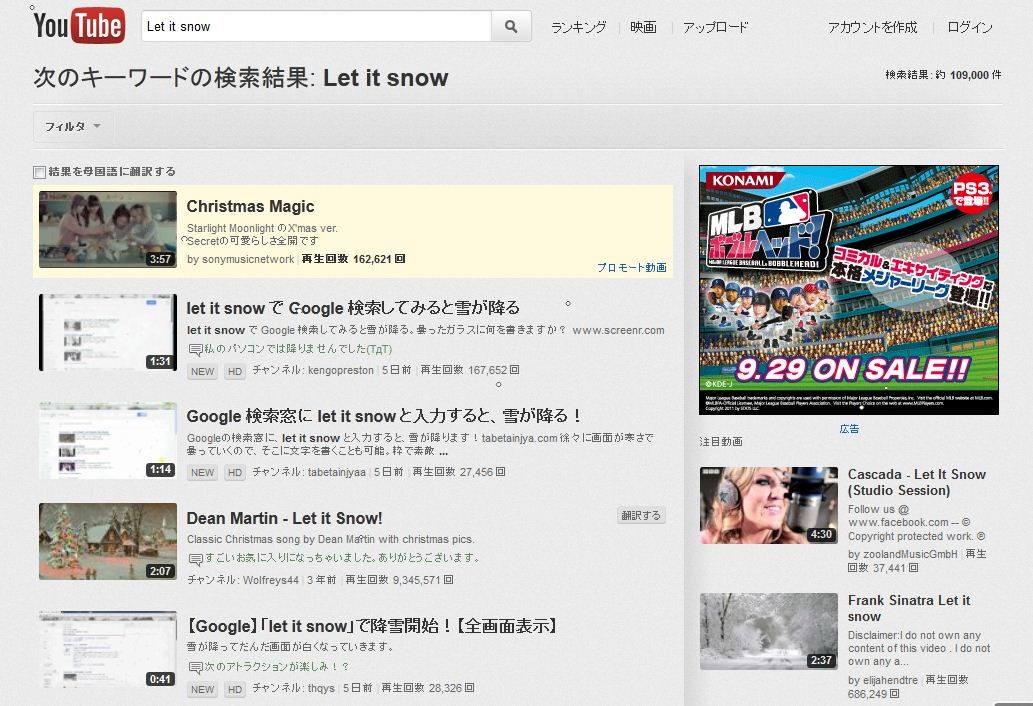Open the Frank Sinatra video thumbnail
The width and height of the screenshot is (1033, 706).
[769, 631]
